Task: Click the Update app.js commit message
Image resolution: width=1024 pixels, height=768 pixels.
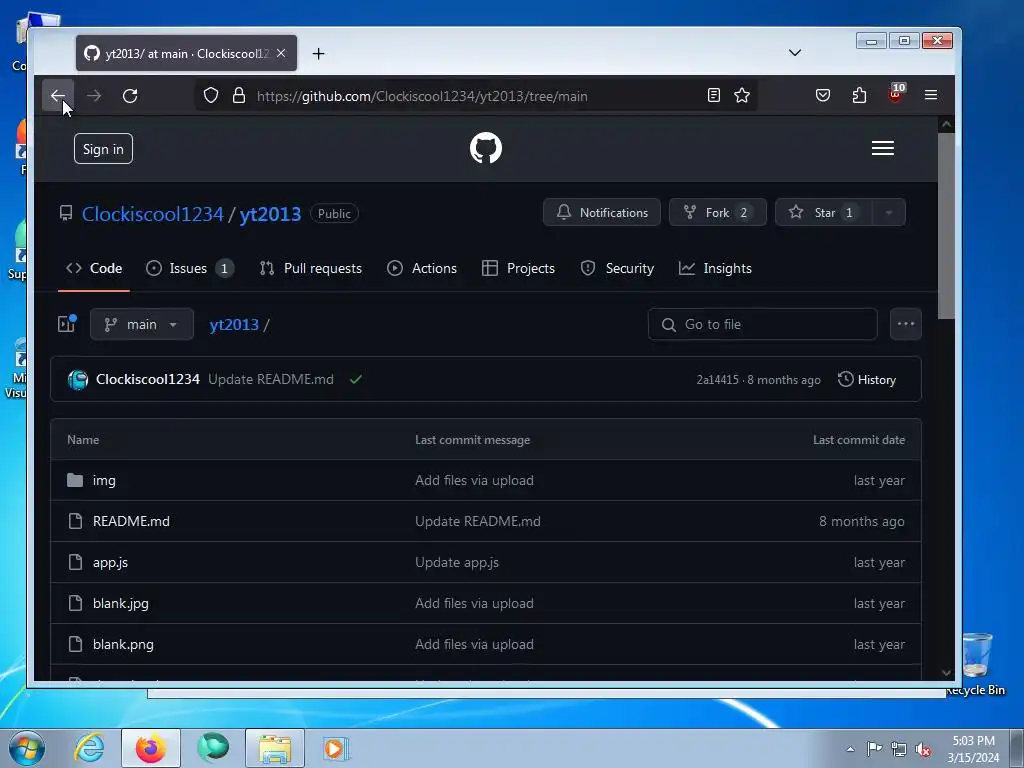Action: tap(457, 562)
